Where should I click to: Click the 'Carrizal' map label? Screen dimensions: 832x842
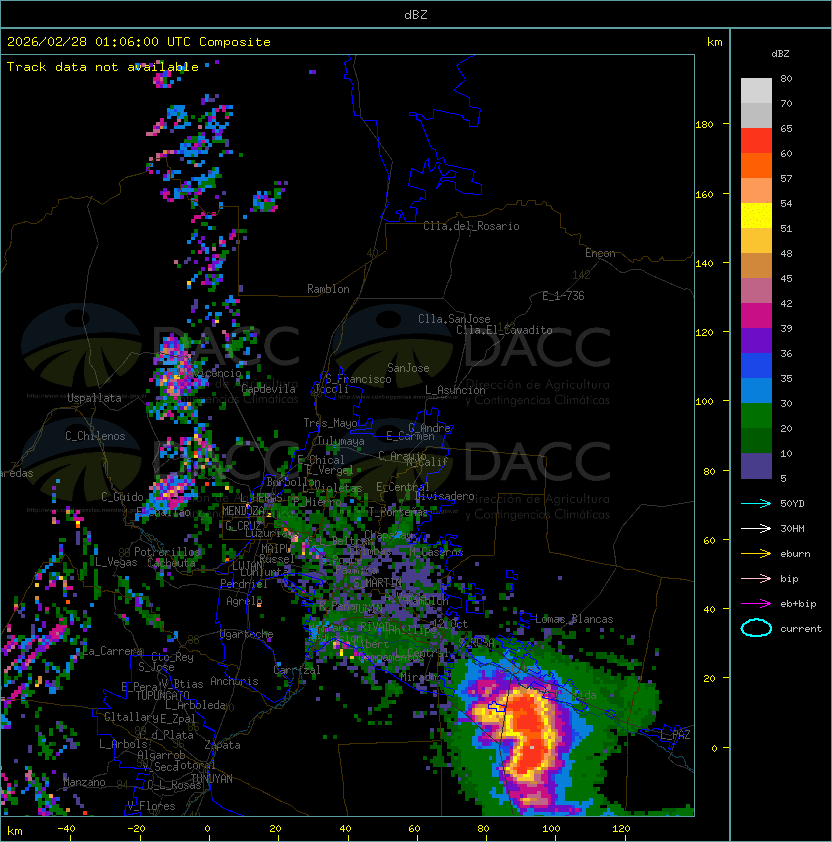297,670
